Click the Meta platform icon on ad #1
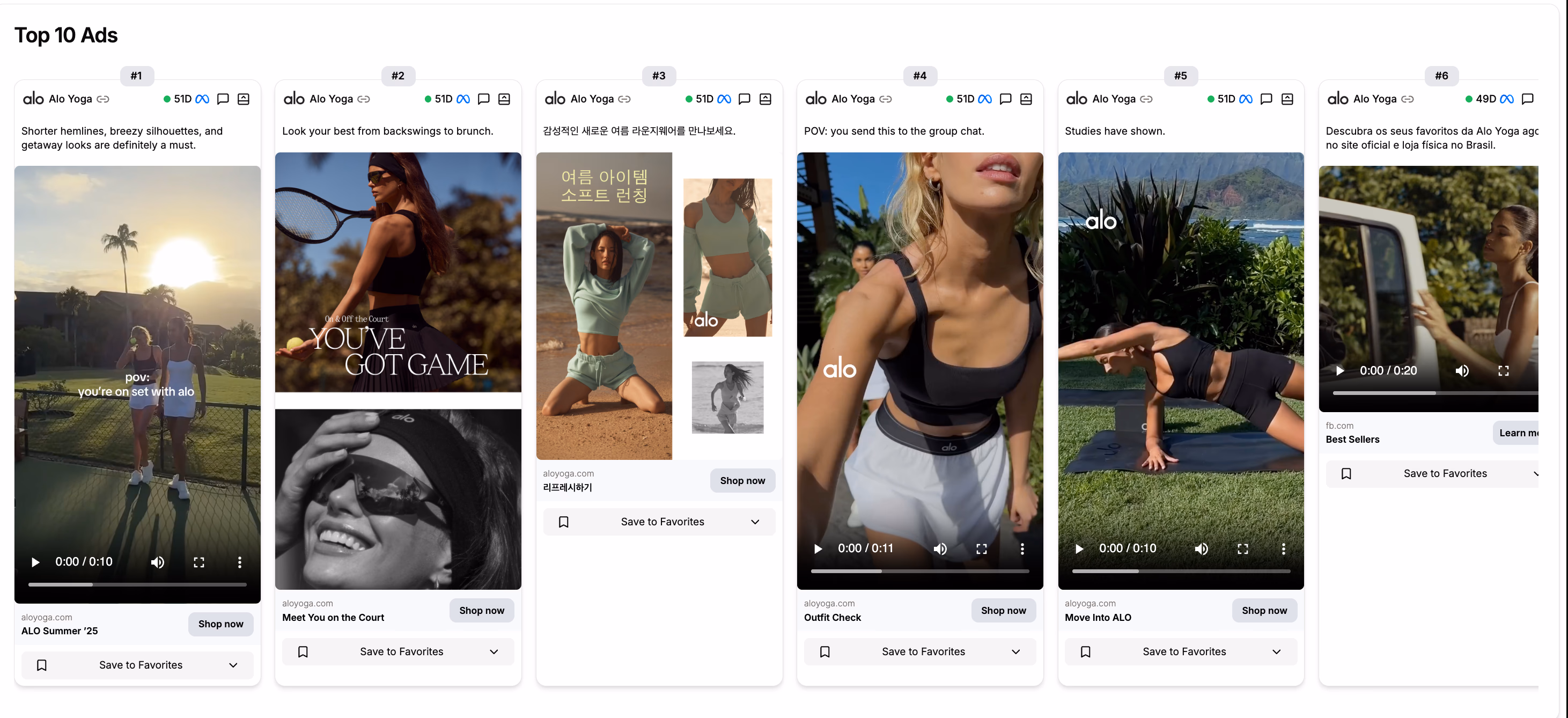 [x=202, y=99]
